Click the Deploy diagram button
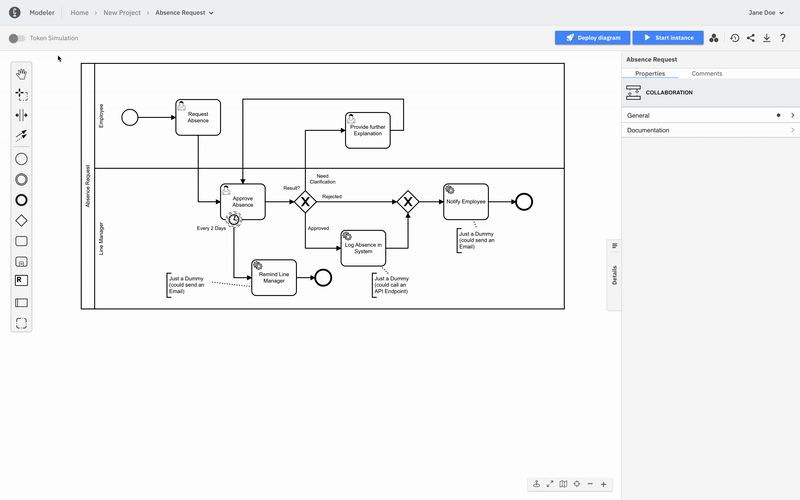 point(594,38)
